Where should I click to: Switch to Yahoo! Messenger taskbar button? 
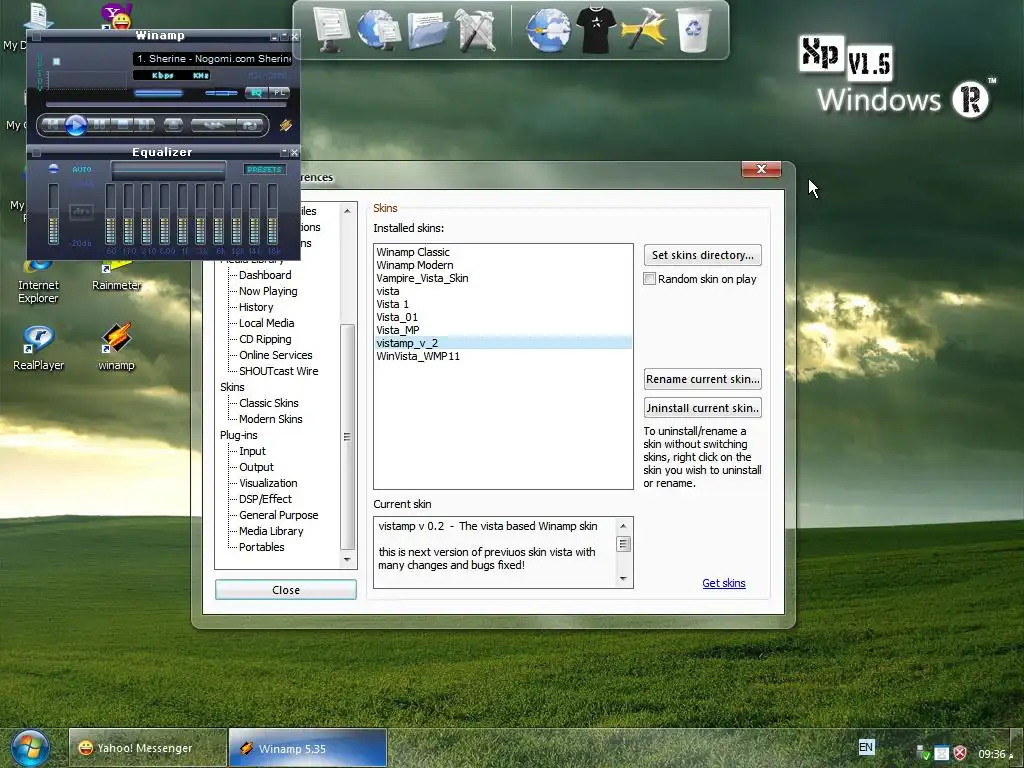point(148,748)
